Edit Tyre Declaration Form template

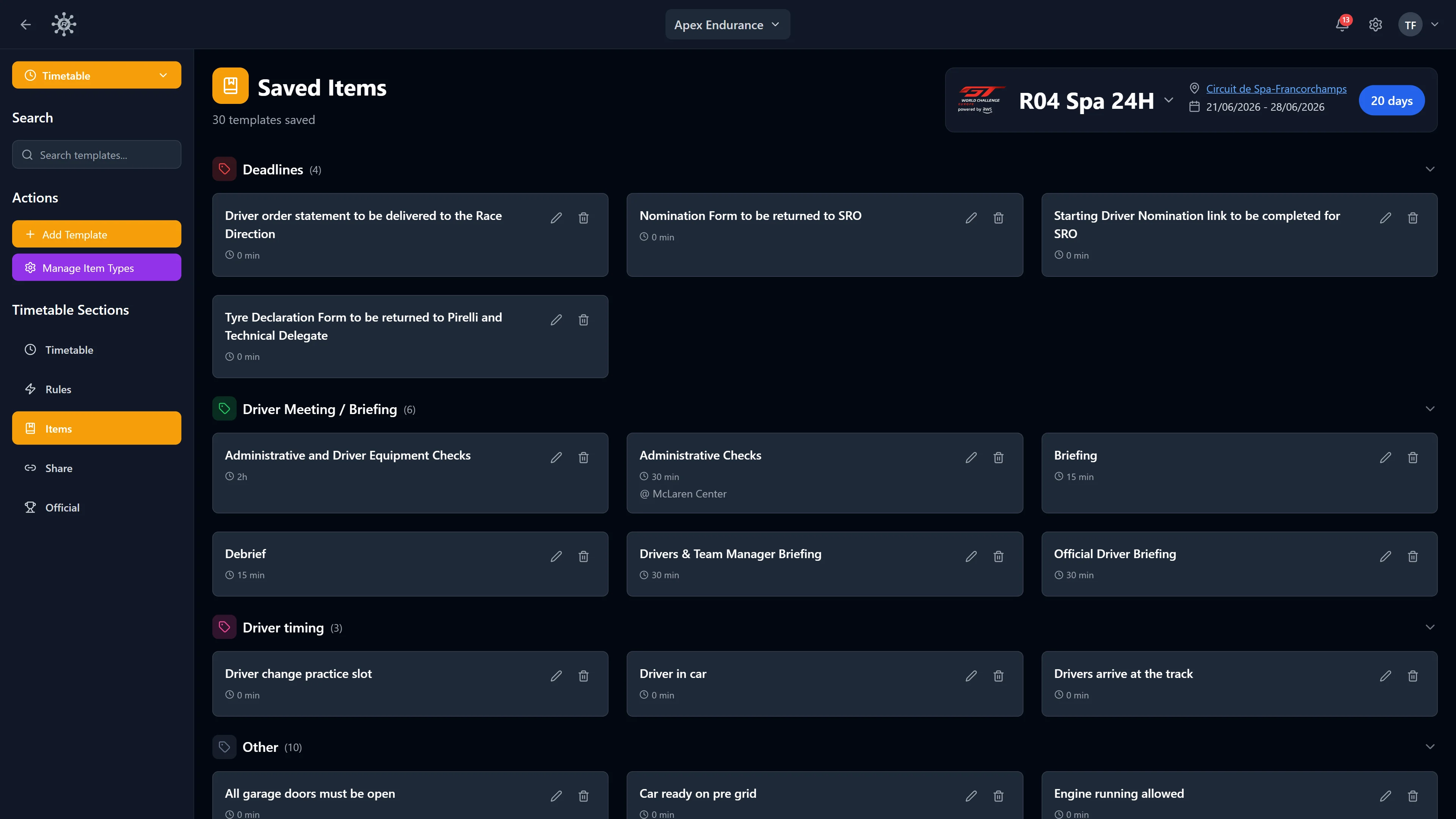click(x=556, y=320)
